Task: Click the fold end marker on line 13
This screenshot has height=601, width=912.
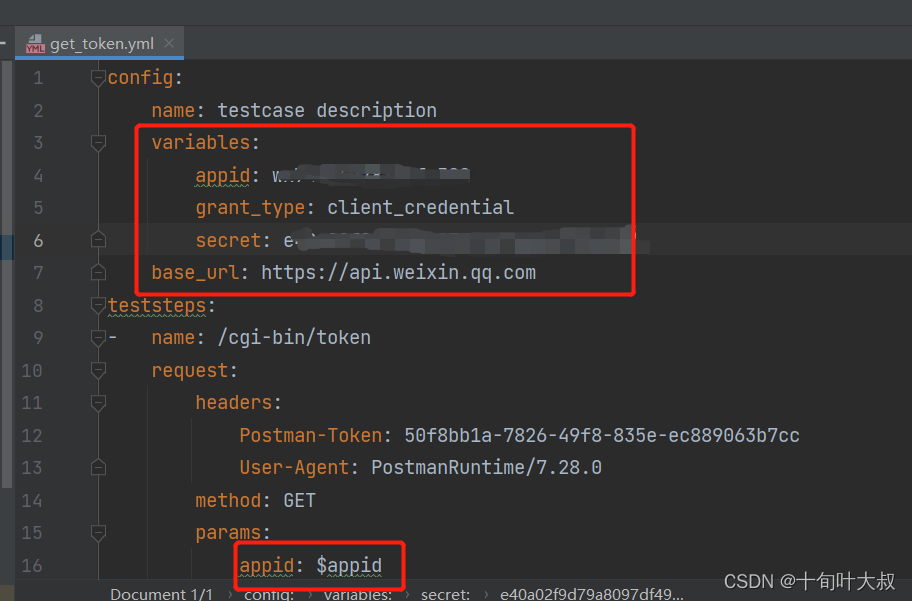Action: point(98,467)
